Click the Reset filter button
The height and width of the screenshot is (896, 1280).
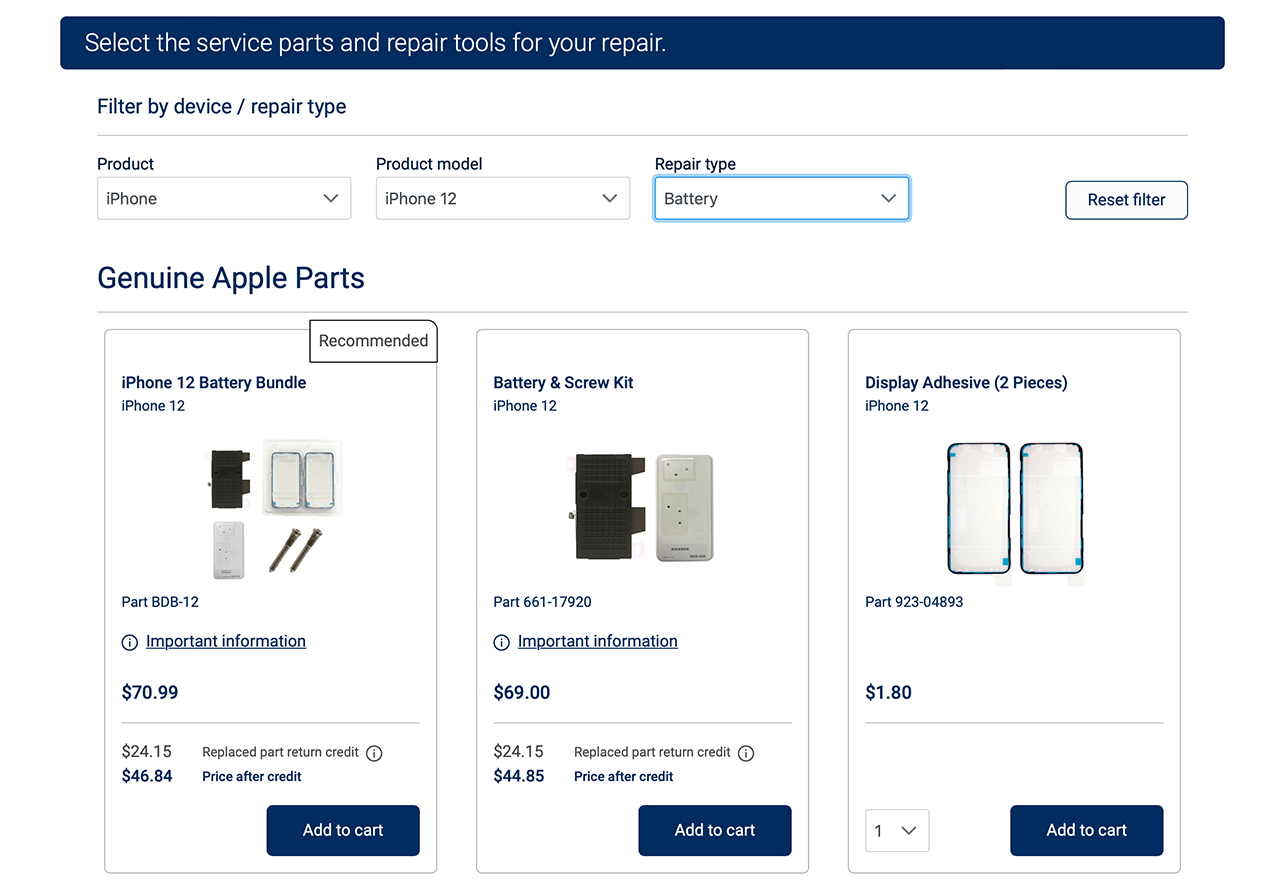point(1127,200)
